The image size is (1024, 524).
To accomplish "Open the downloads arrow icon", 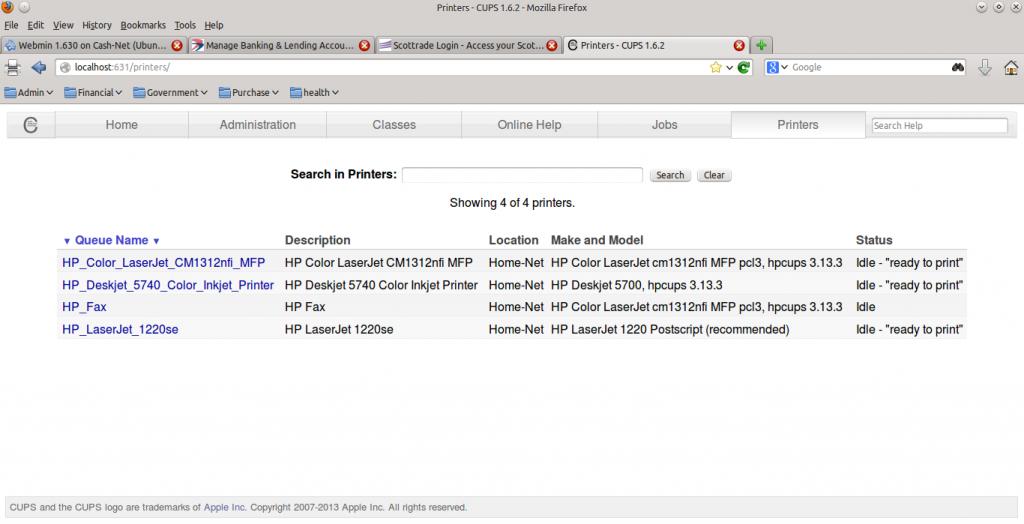I will (x=984, y=68).
